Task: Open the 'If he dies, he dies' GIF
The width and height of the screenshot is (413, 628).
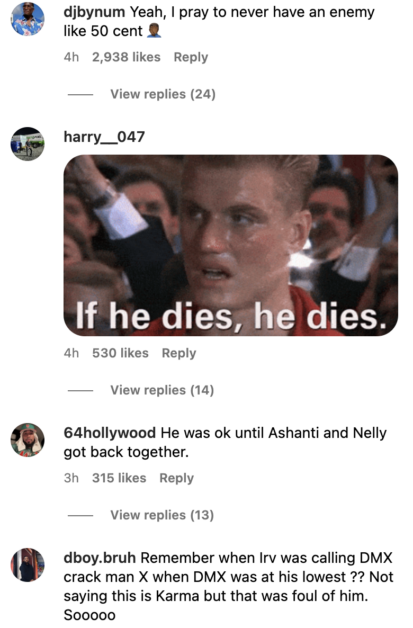Action: [231, 246]
